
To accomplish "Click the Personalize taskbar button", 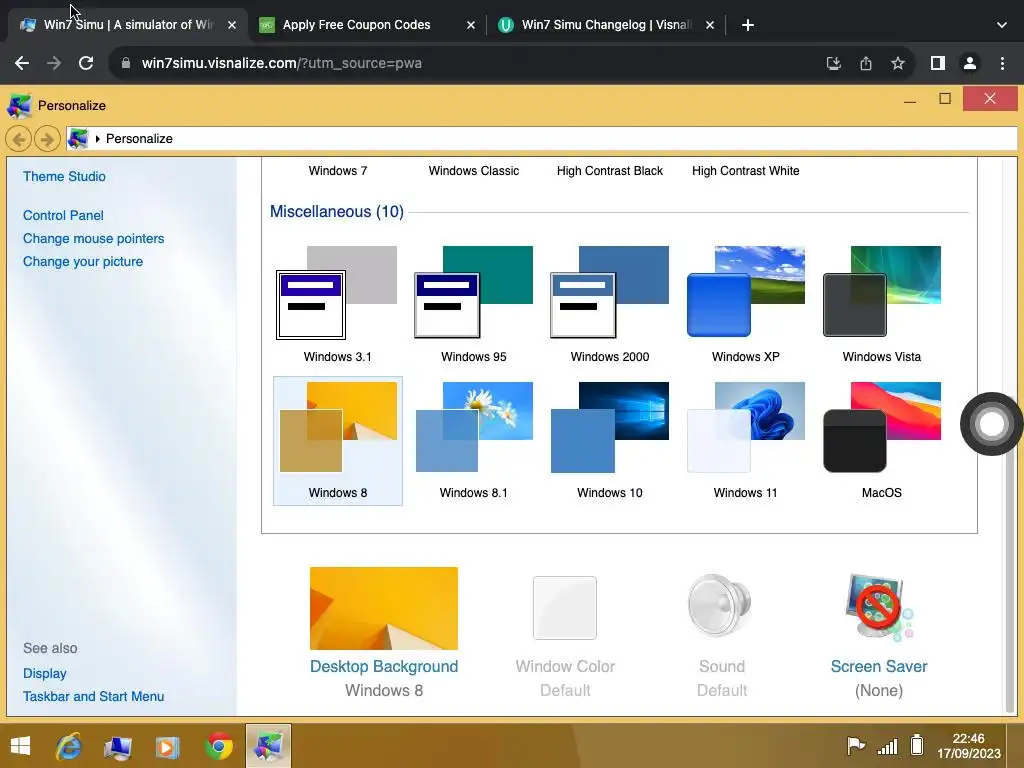I will click(x=268, y=746).
